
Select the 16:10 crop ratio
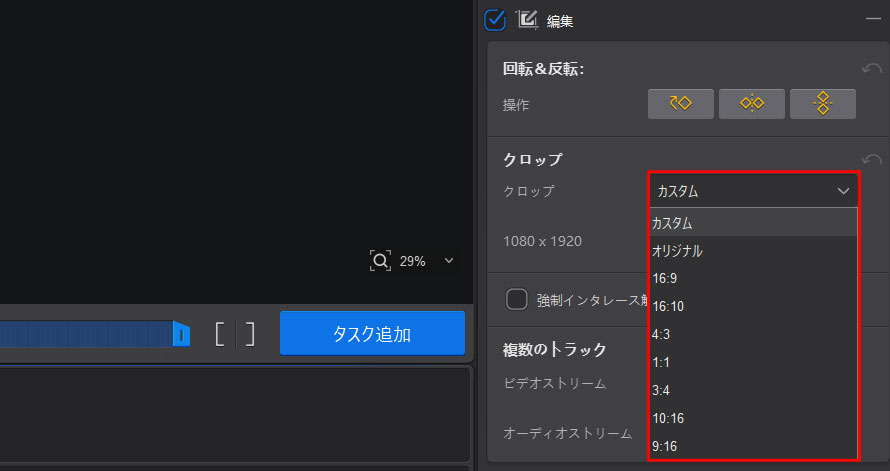(x=753, y=306)
